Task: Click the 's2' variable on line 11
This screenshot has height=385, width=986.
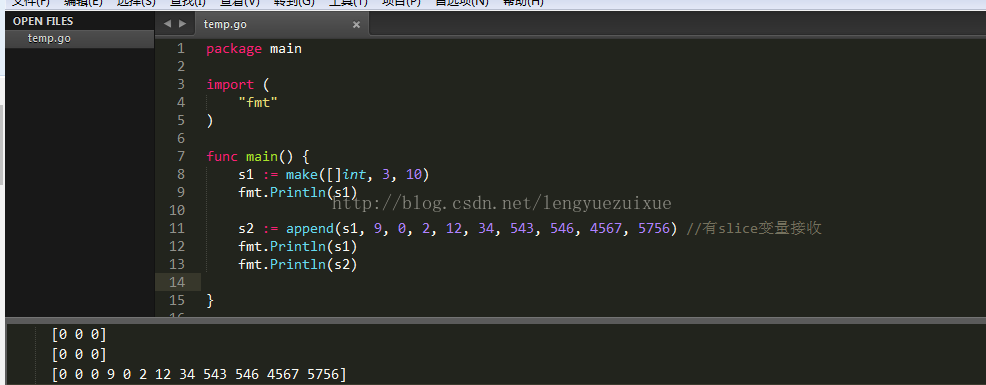Action: (246, 228)
